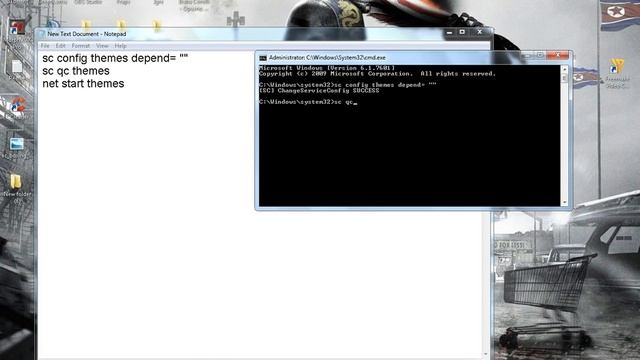
Task: Open the Notepad Edit menu
Action: coord(60,46)
